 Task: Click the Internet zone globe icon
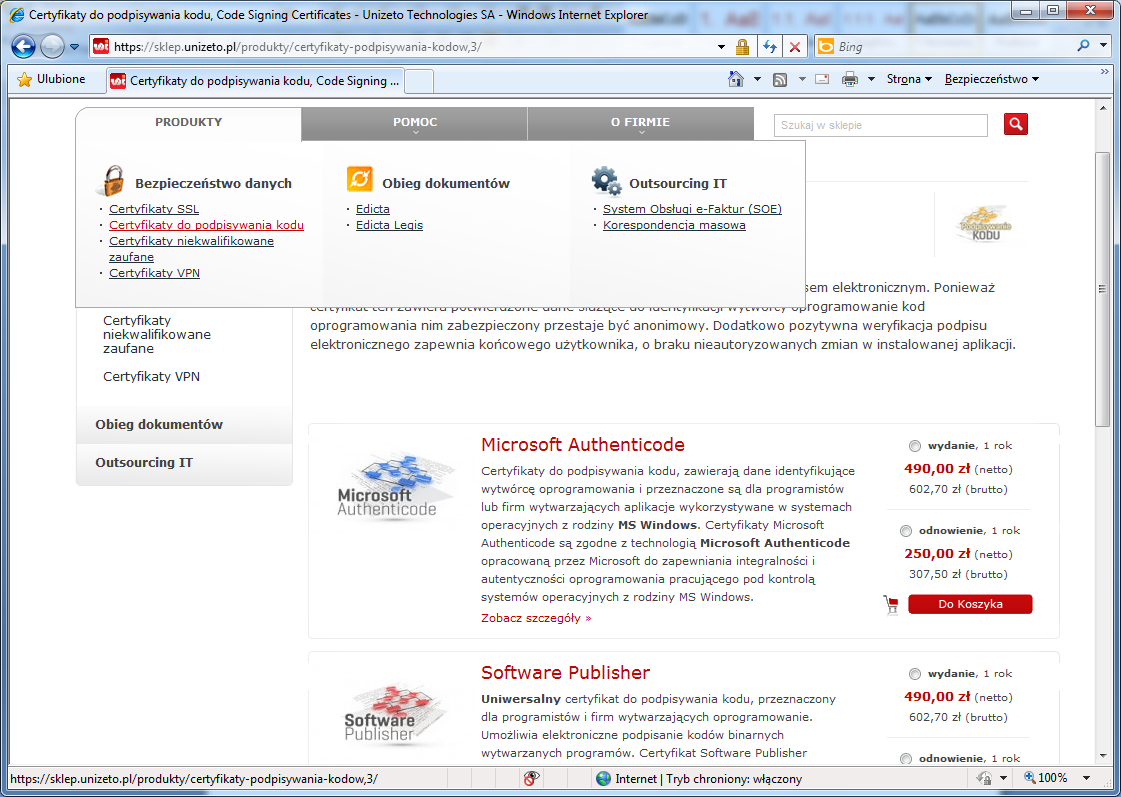click(603, 778)
